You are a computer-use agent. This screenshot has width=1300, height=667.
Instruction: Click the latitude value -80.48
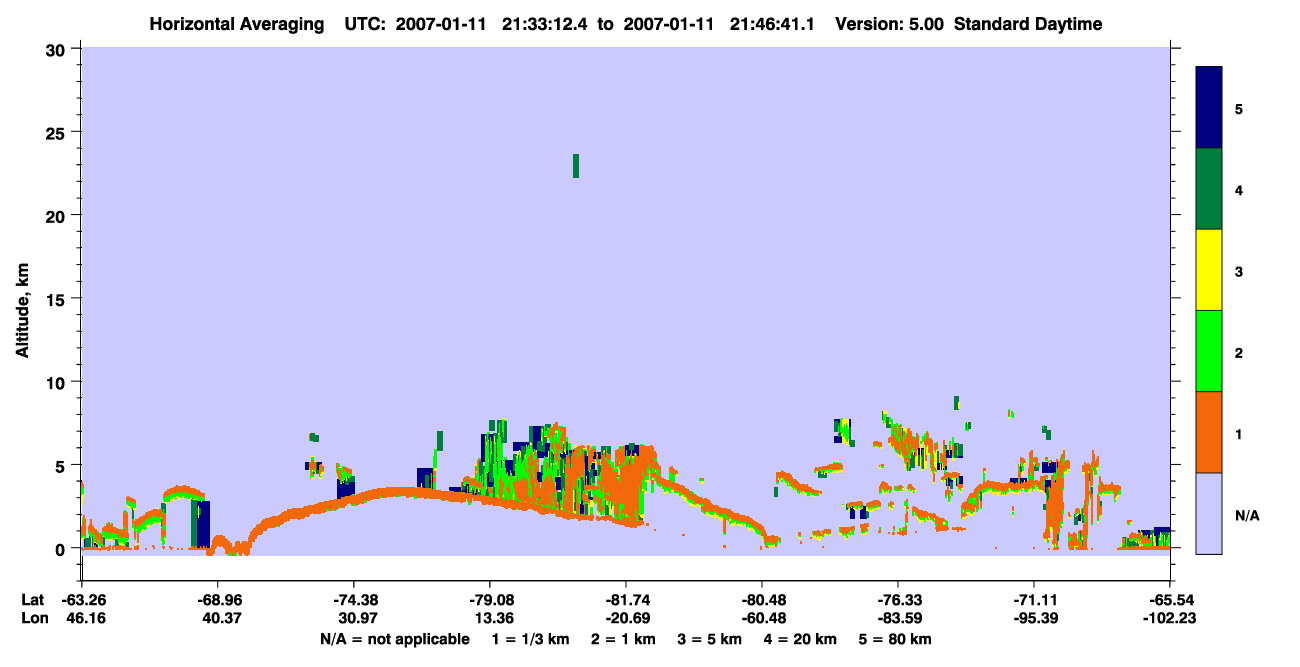click(x=762, y=600)
